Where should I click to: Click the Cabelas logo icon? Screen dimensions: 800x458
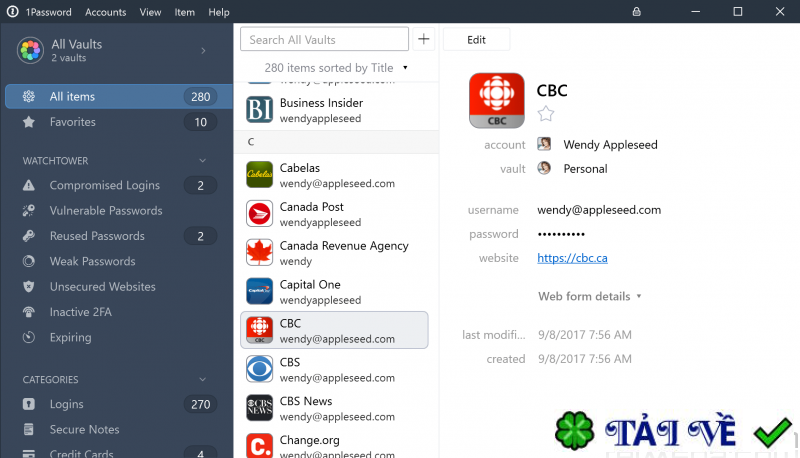coord(259,174)
